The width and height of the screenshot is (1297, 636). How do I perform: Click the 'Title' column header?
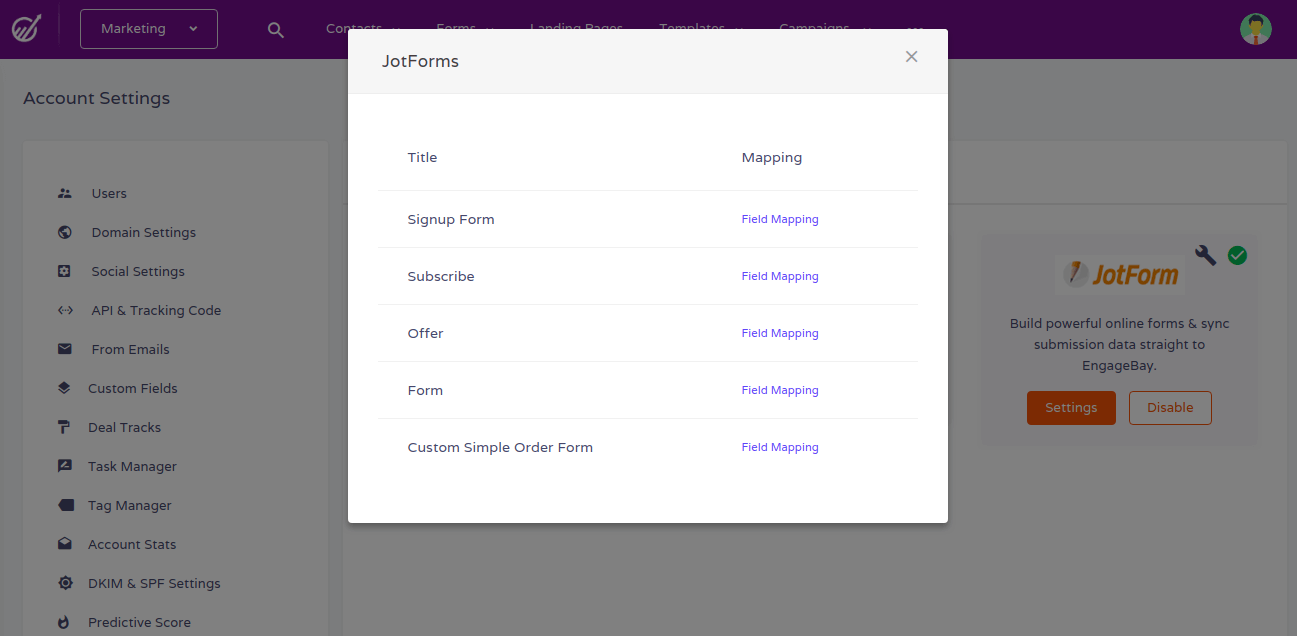tap(422, 157)
